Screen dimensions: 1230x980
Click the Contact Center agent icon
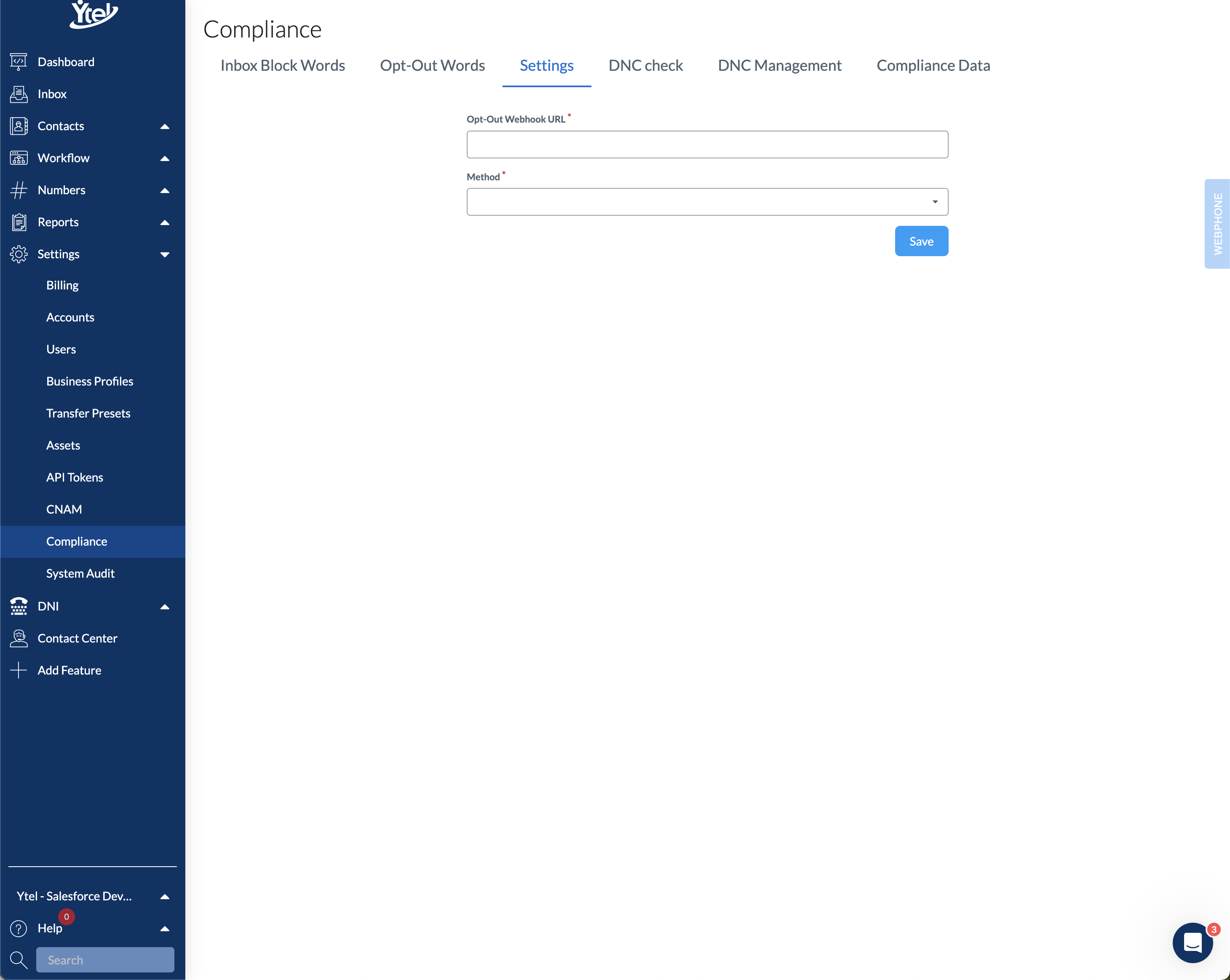[18, 638]
